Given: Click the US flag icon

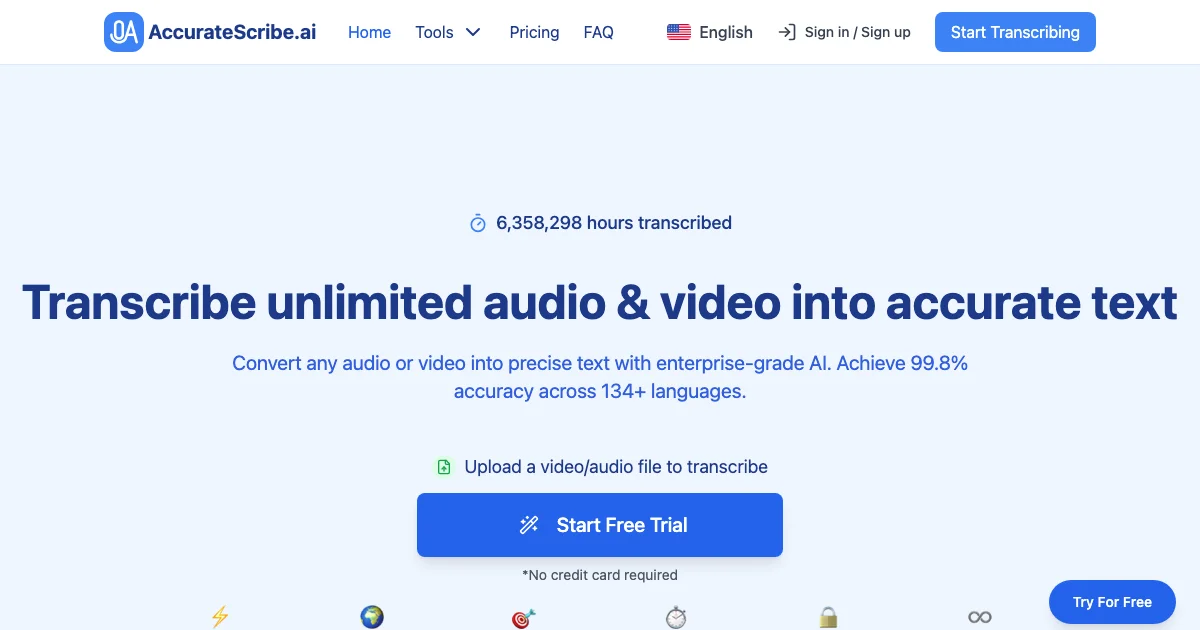Looking at the screenshot, I should pyautogui.click(x=679, y=32).
